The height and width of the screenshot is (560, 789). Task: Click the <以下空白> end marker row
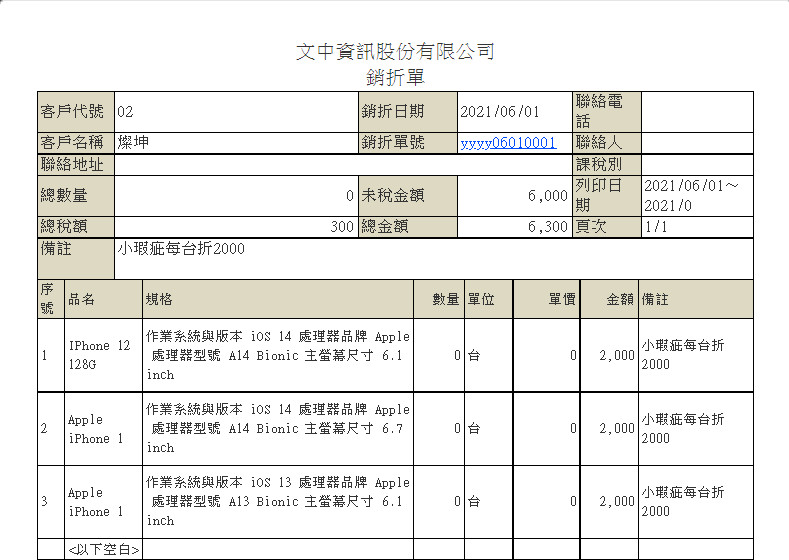(103, 550)
